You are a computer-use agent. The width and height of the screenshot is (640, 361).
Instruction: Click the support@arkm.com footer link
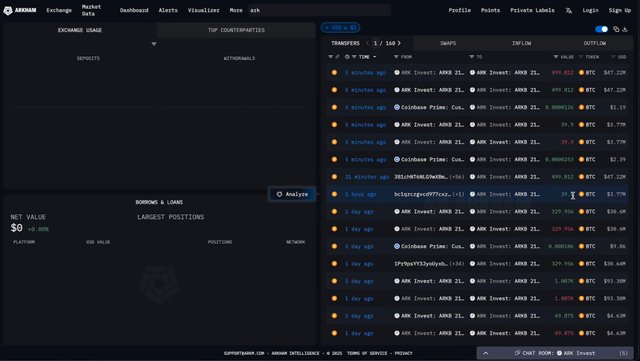point(244,353)
